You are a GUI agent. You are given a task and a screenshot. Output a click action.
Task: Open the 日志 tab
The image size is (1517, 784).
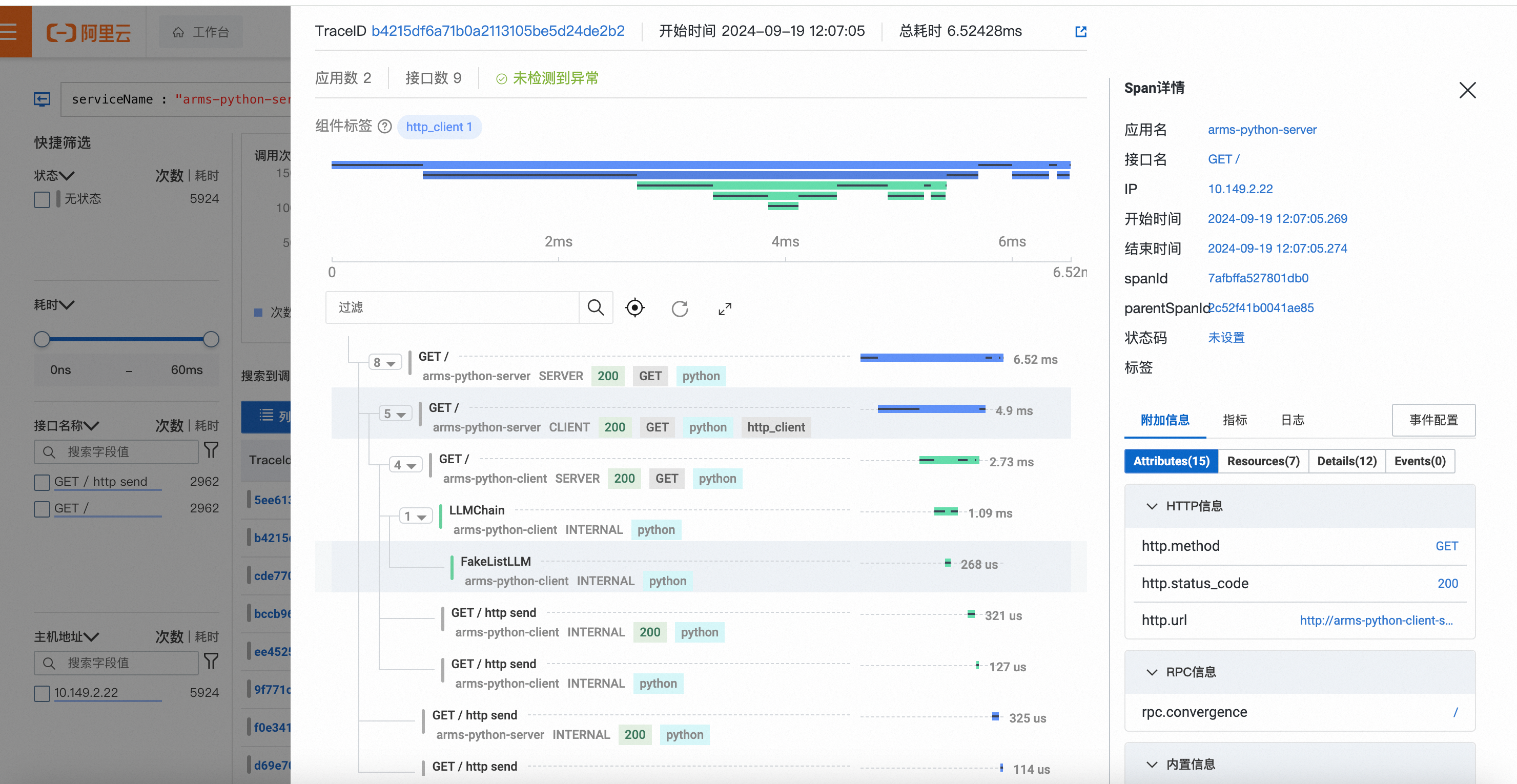[x=1292, y=420]
